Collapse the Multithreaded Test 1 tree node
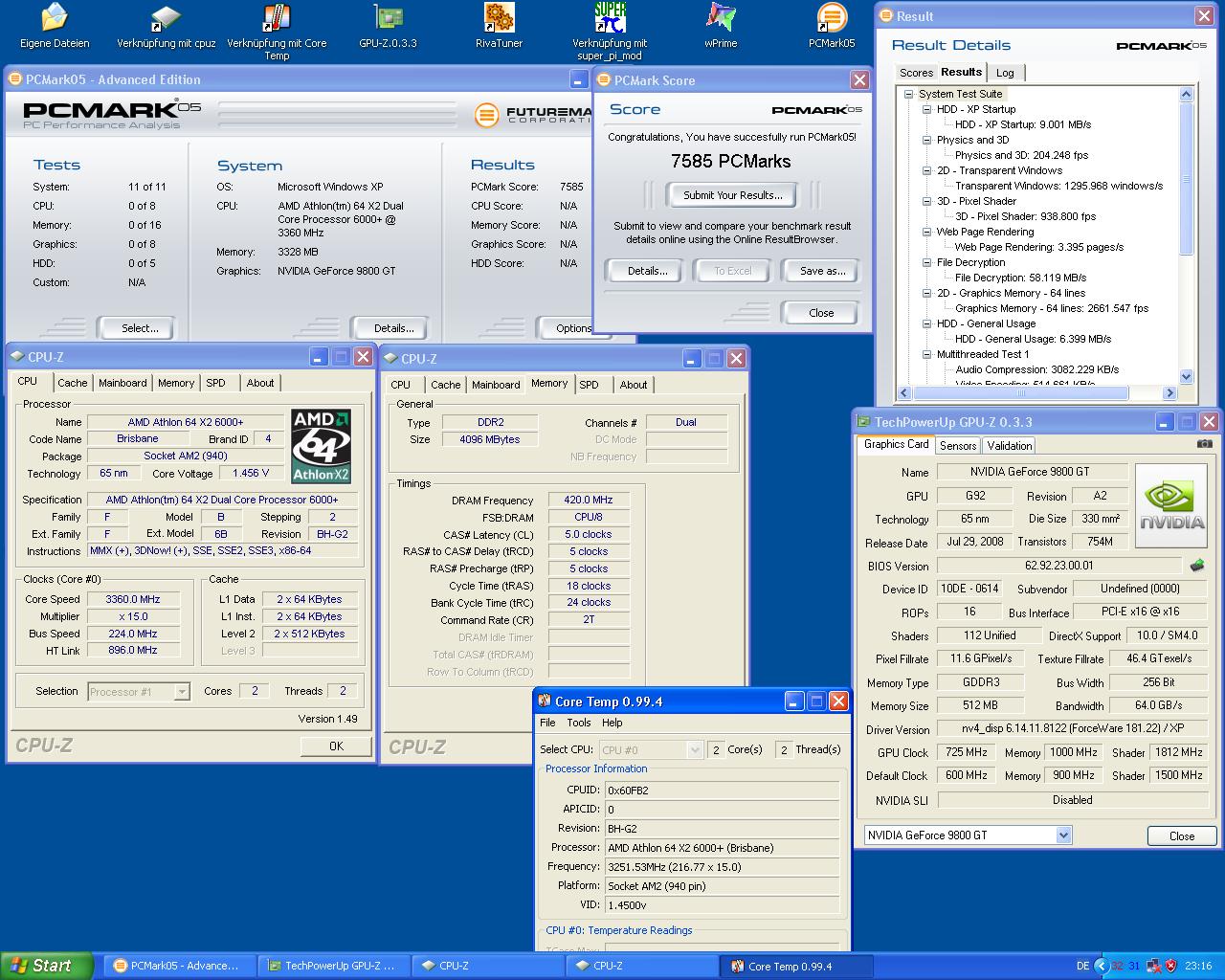 coord(927,354)
